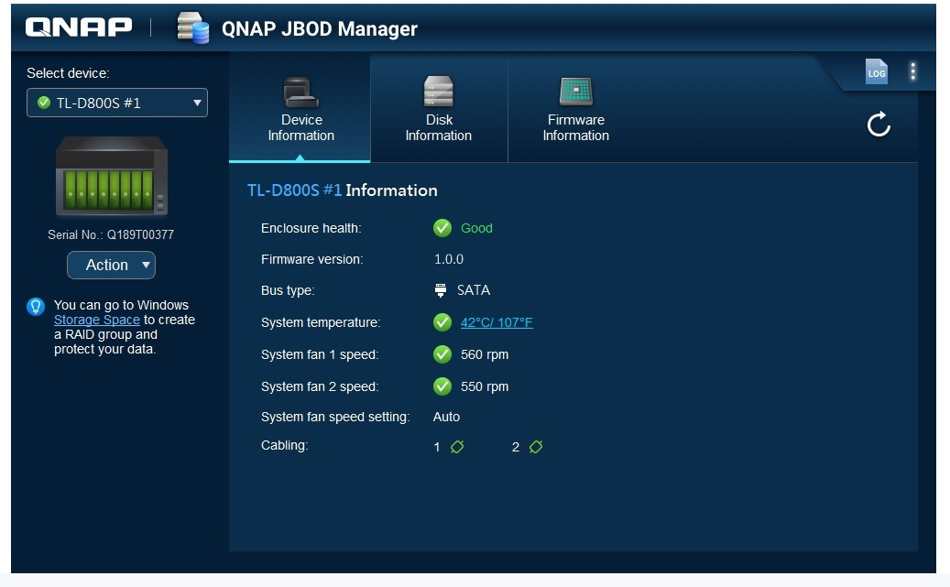Click the fan speed setting value 'Auto'
This screenshot has height=587, width=950.
447,417
